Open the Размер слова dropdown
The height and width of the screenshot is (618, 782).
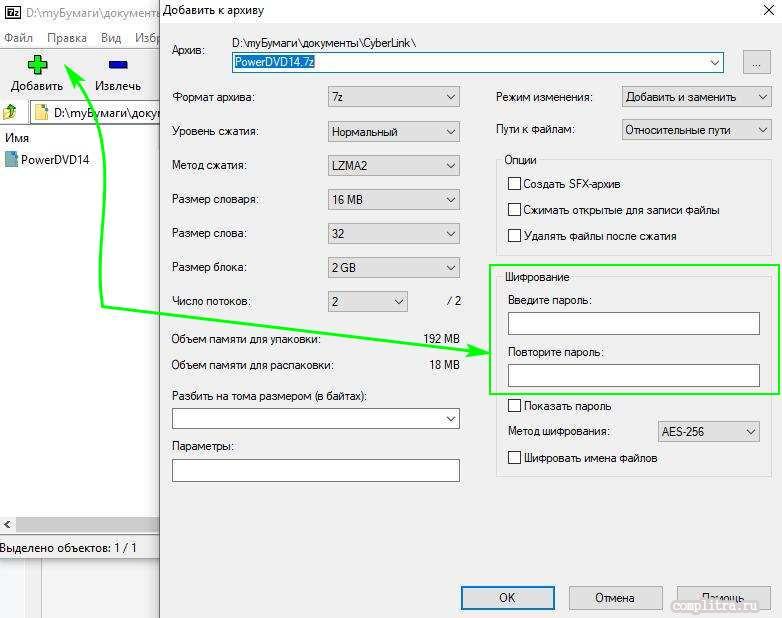tap(393, 233)
